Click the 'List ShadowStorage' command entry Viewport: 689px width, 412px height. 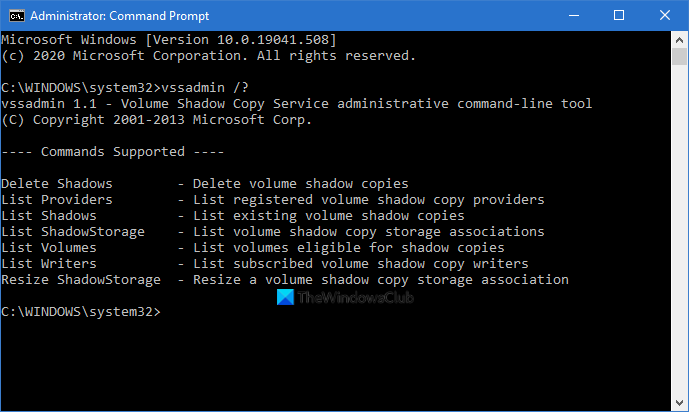[x=73, y=232]
